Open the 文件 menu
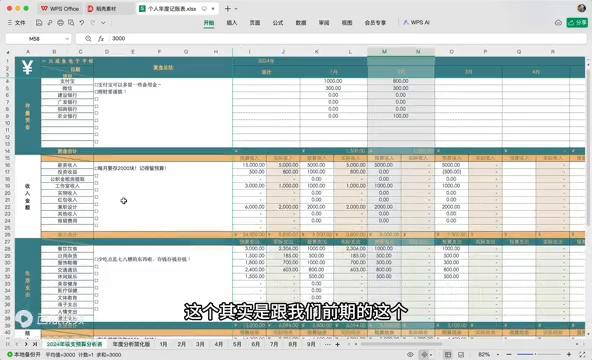 tap(17, 23)
